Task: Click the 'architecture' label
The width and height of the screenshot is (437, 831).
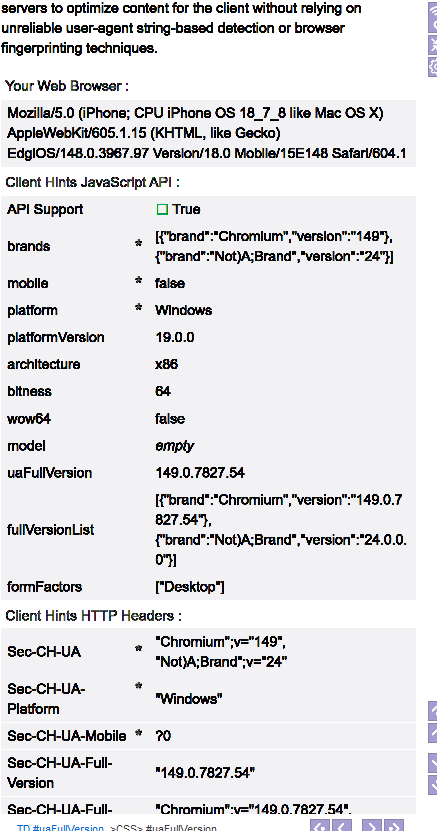Action: point(43,365)
